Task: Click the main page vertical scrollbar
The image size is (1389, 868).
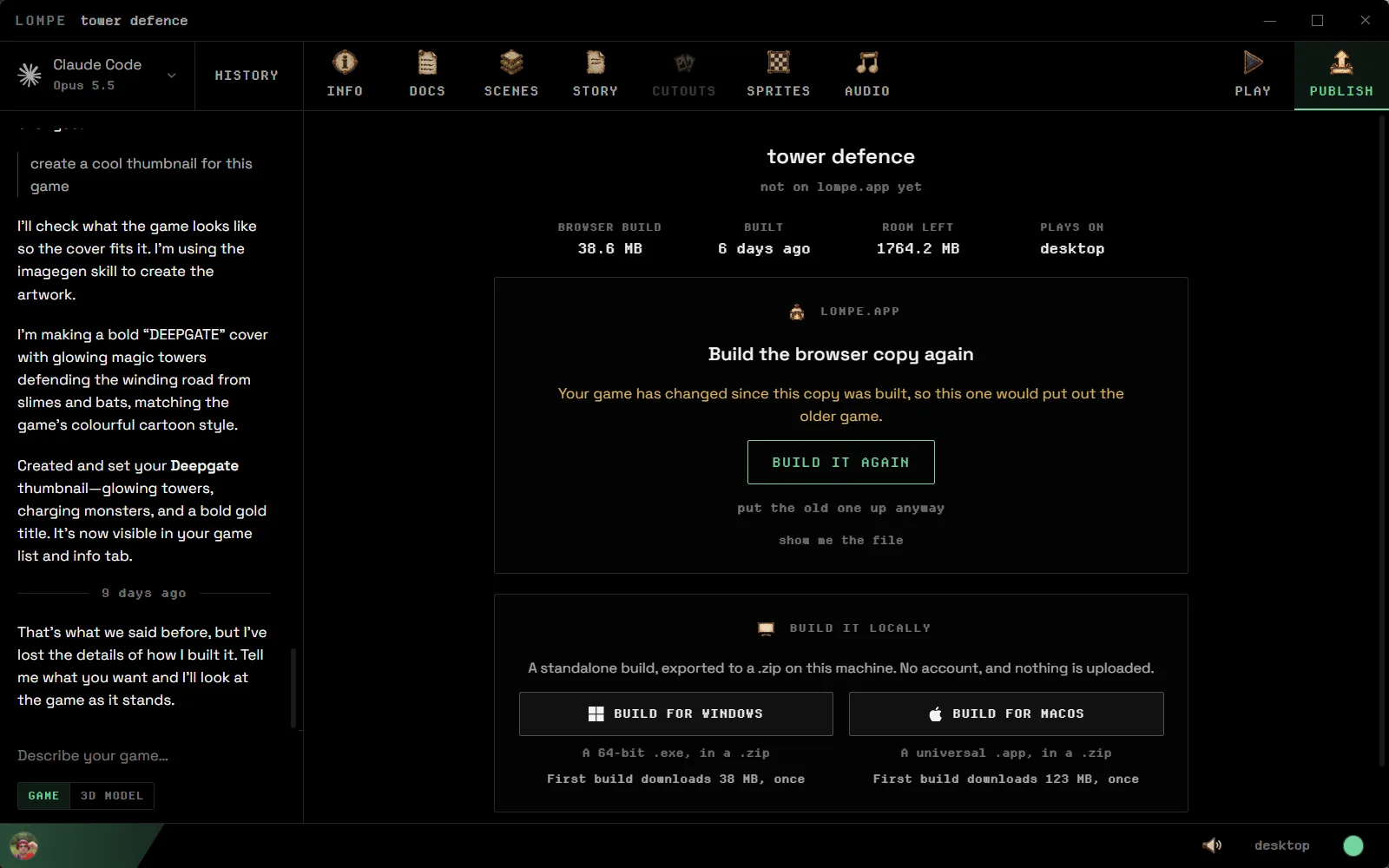Action: coord(1382,441)
